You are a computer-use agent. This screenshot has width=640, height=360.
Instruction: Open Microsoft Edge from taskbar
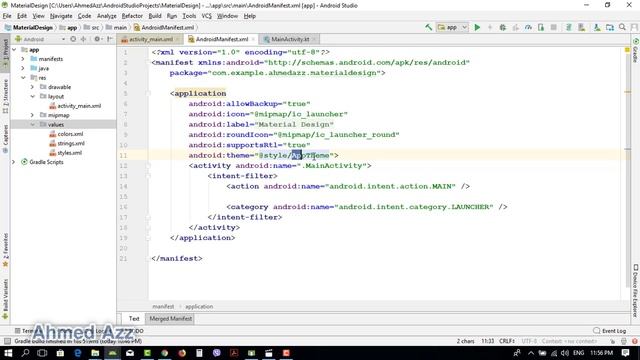pos(78,353)
